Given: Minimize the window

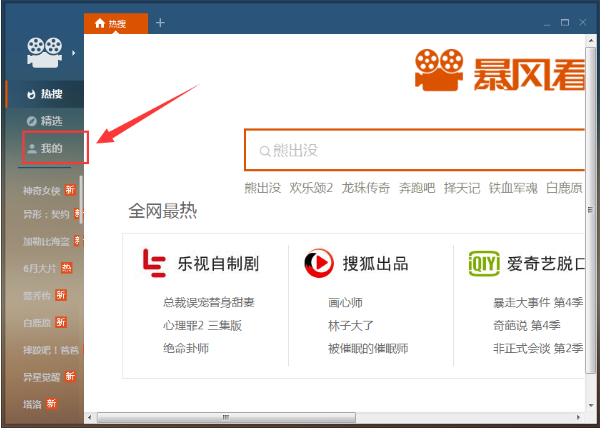Looking at the screenshot, I should pyautogui.click(x=547, y=23).
